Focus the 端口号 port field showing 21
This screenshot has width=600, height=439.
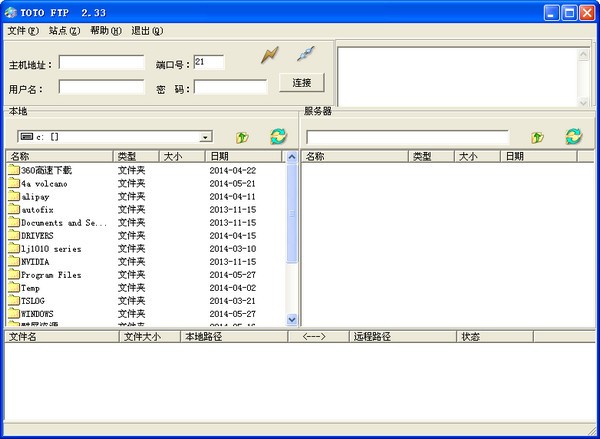[x=209, y=62]
